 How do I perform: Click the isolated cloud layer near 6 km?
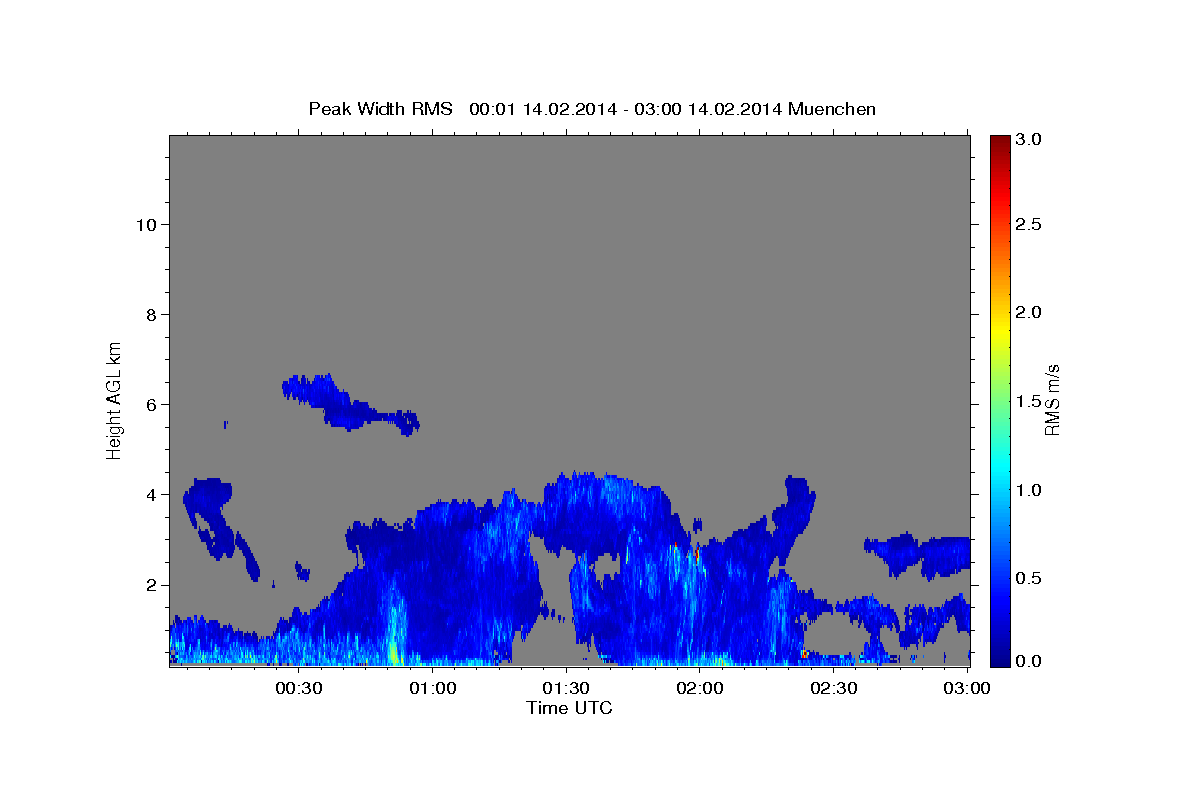(x=350, y=404)
